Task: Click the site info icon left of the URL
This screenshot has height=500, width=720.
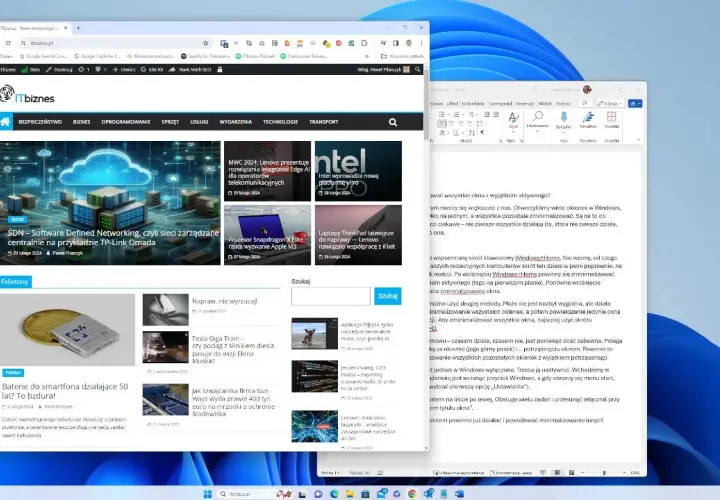Action: (x=23, y=43)
